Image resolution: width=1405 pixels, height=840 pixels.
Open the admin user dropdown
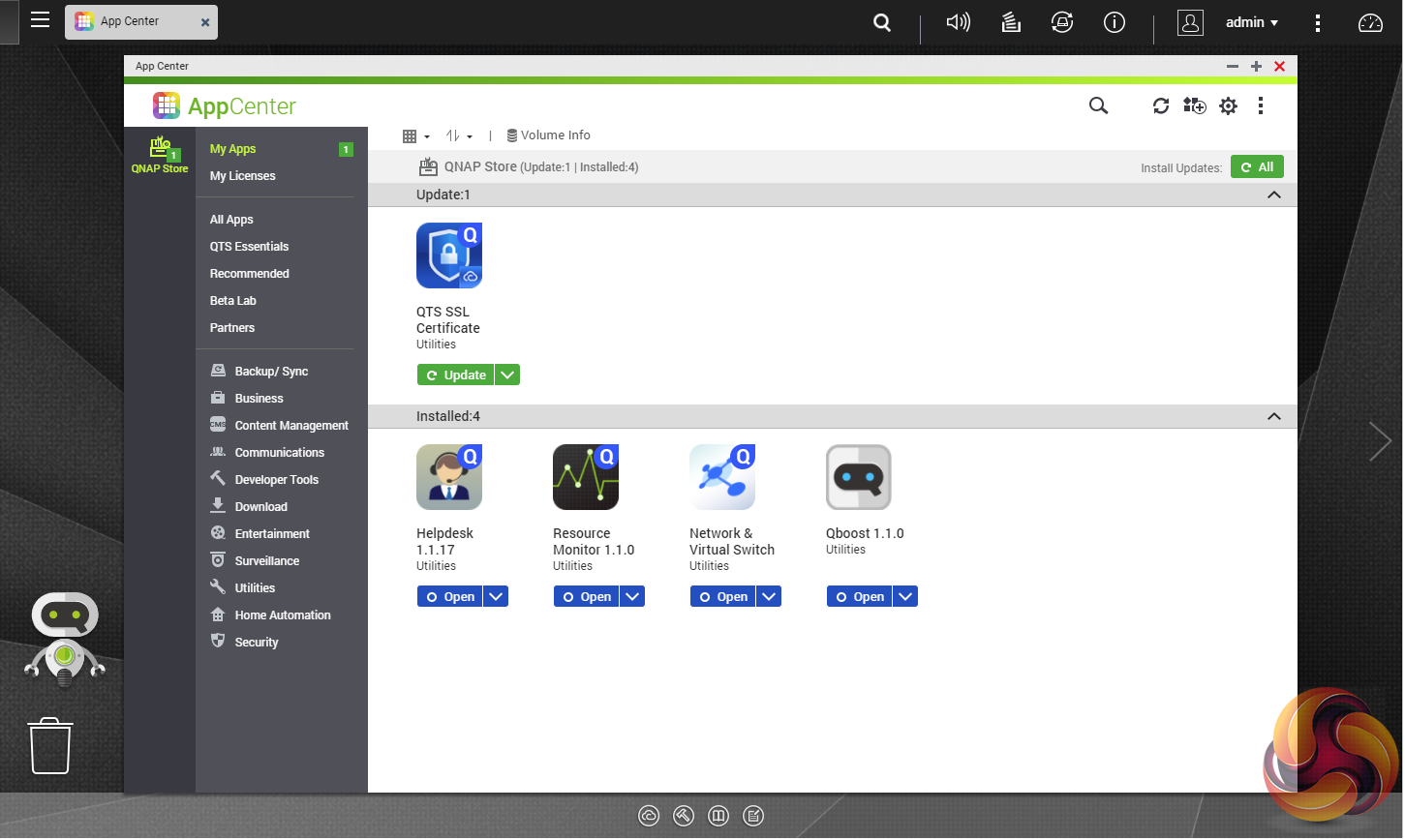(x=1251, y=22)
